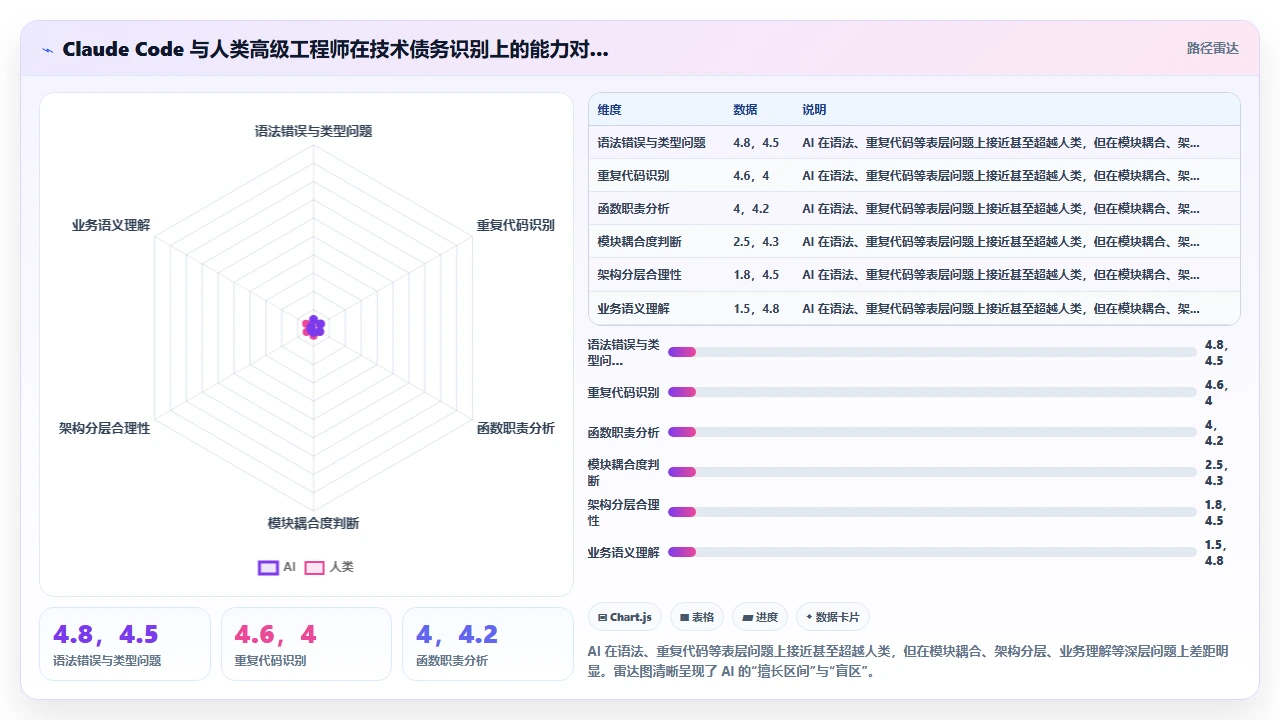Toggle the AI legend in radar chart
1280x720 pixels.
[277, 567]
